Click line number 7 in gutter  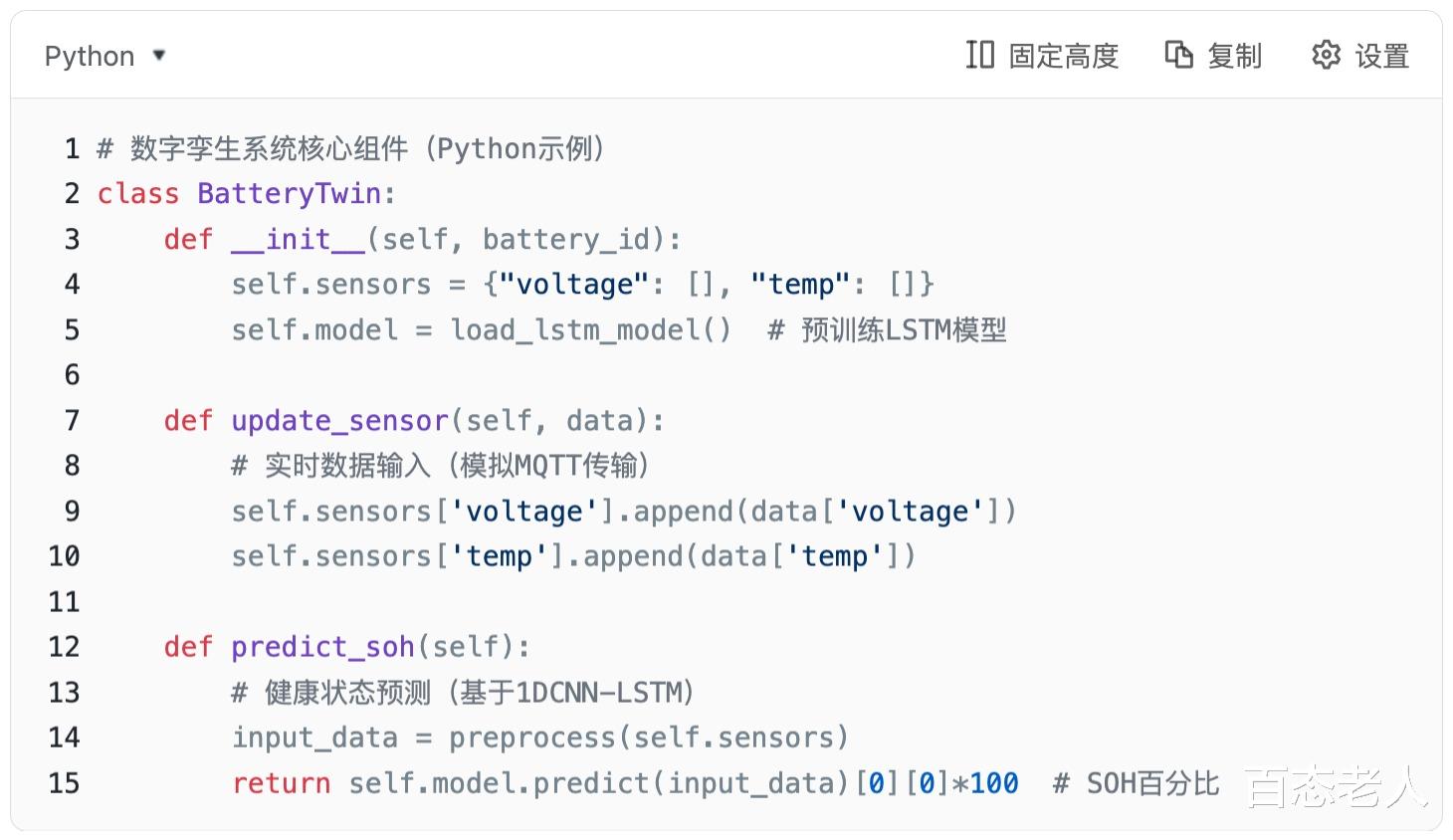(x=72, y=421)
